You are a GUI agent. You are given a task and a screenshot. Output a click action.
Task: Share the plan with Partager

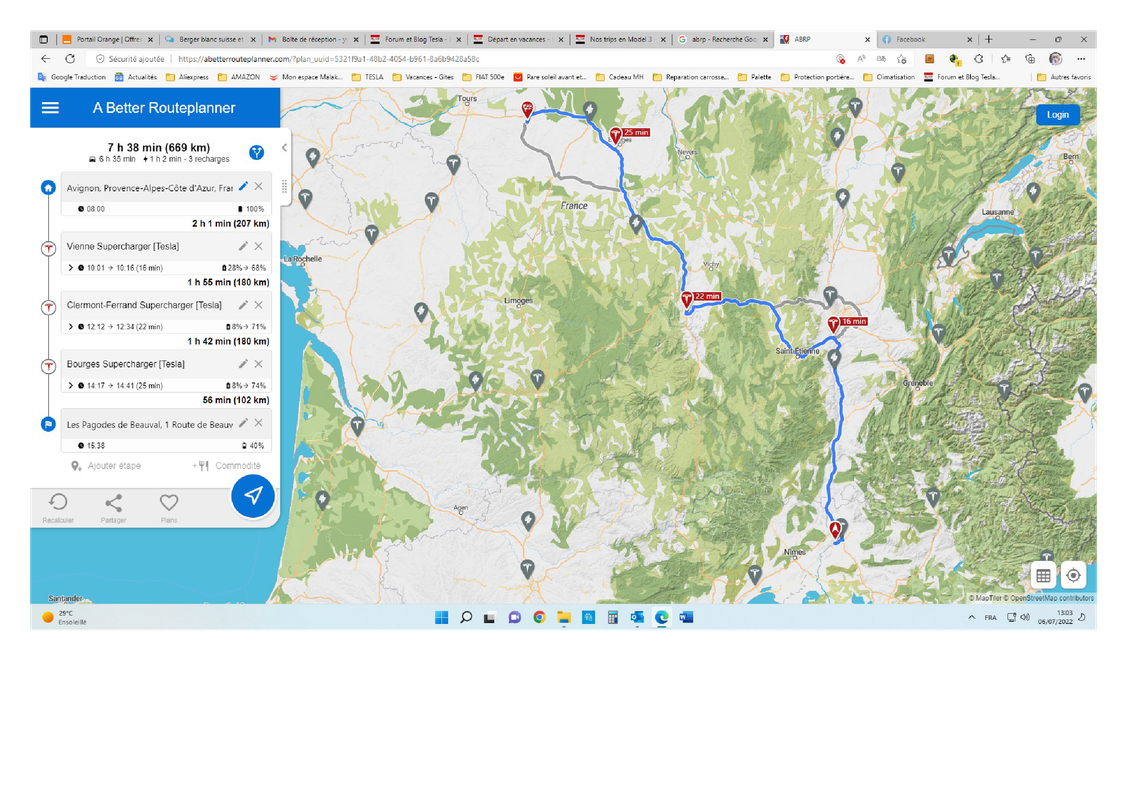(113, 508)
